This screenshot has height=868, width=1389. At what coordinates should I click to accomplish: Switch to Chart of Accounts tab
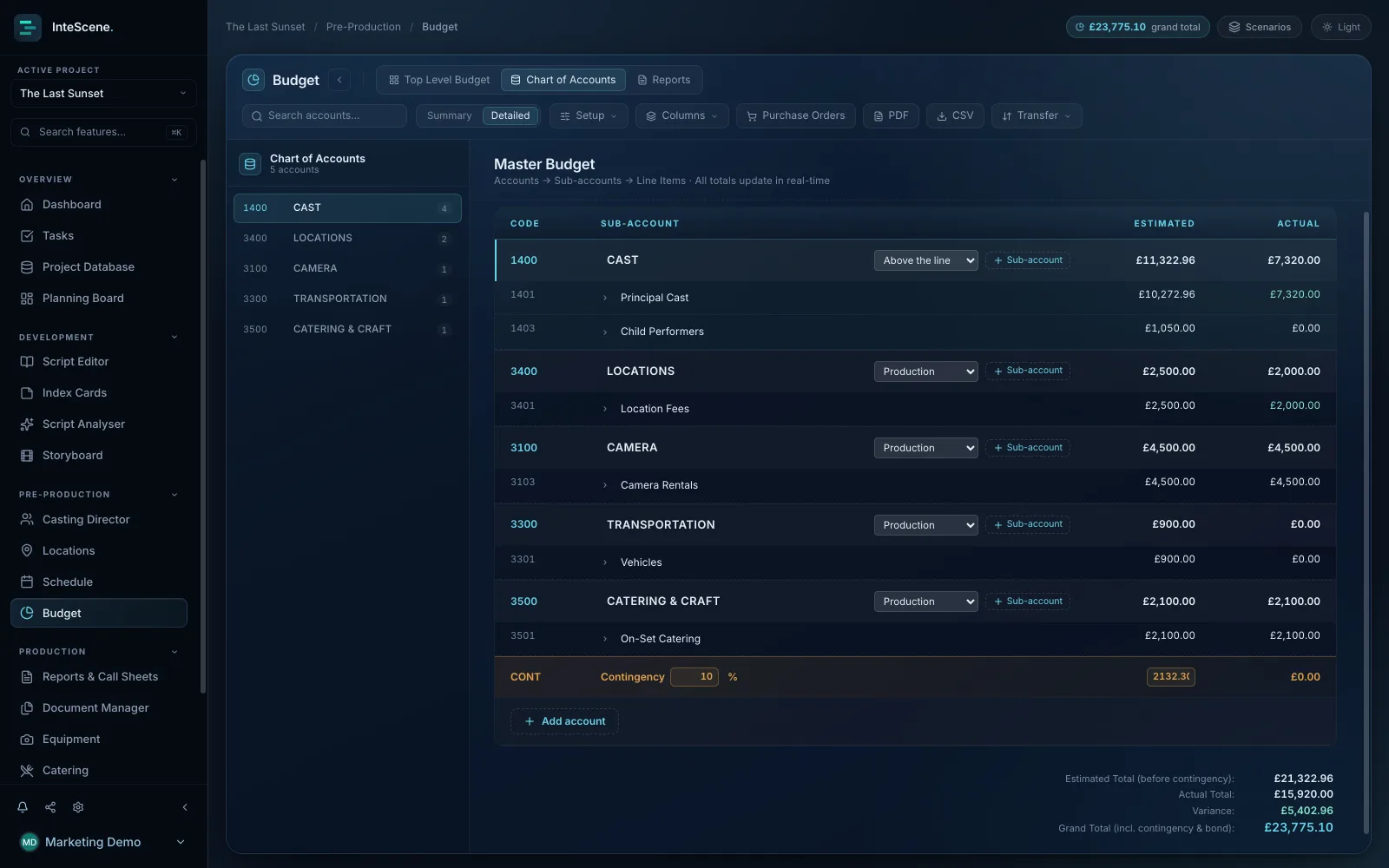point(563,80)
